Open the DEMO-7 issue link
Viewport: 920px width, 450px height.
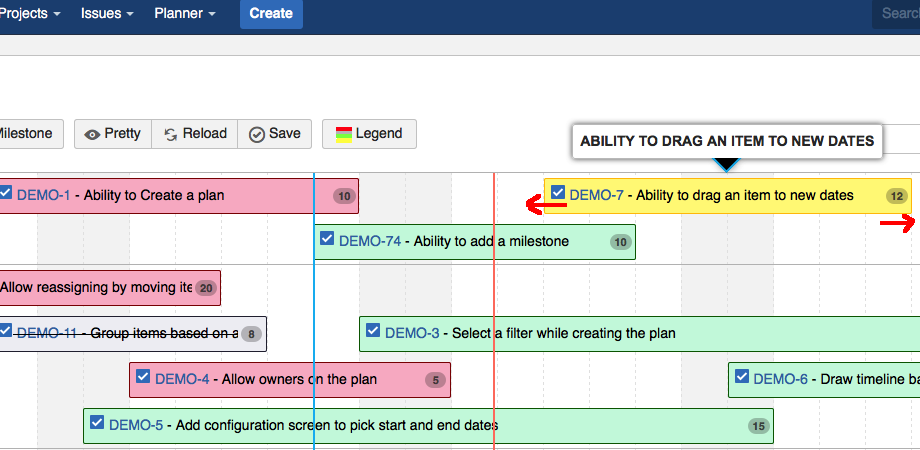click(x=596, y=195)
